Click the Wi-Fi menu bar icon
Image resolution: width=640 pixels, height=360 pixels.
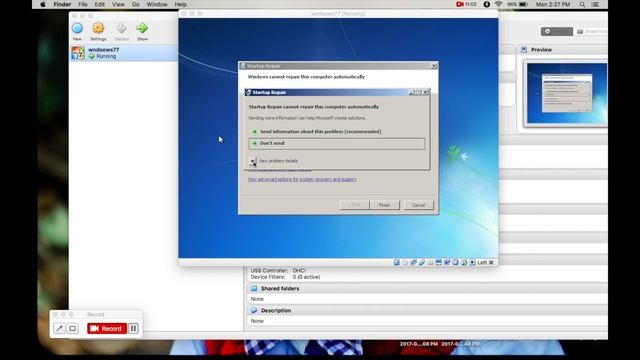click(x=498, y=4)
